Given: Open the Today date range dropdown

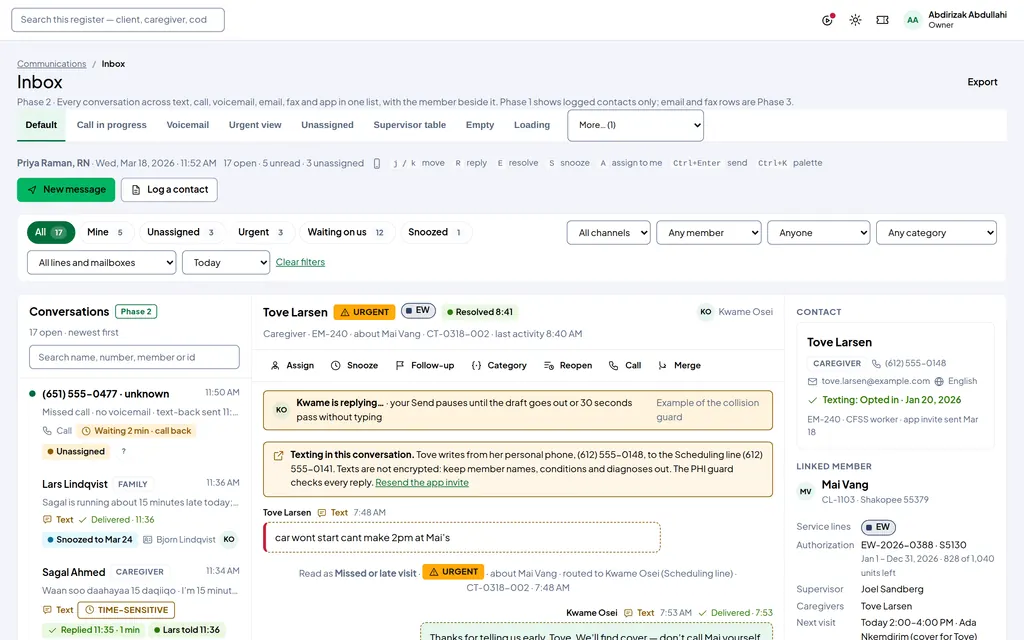Looking at the screenshot, I should (226, 263).
